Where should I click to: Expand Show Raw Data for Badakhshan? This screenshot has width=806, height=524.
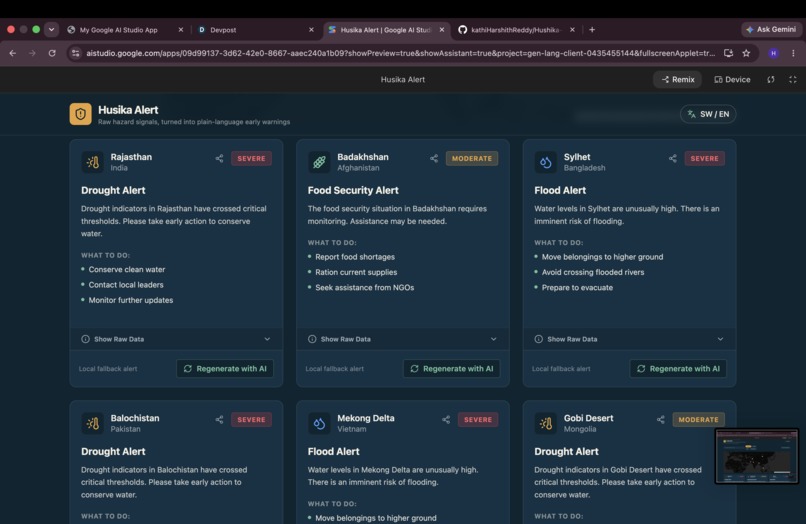click(403, 339)
